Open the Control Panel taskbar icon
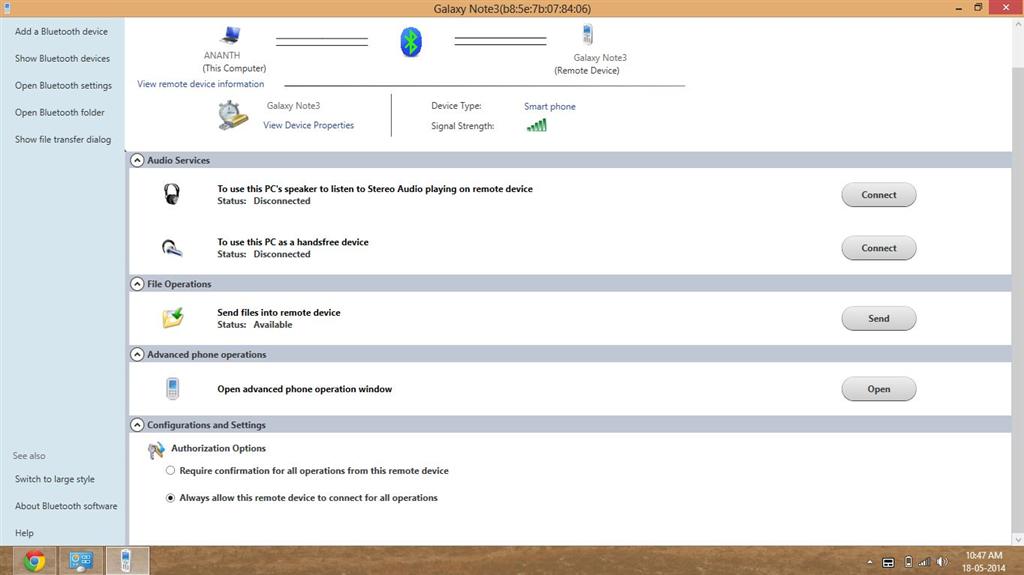 (81, 561)
